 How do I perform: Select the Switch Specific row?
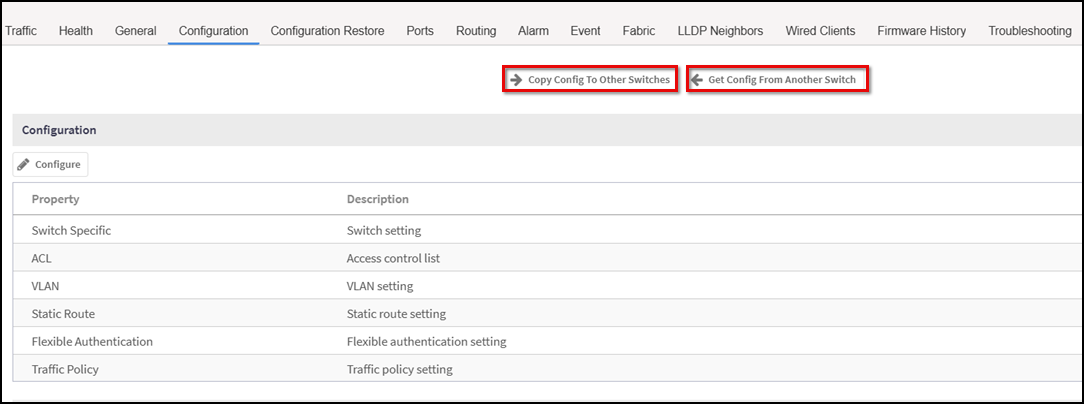click(547, 230)
